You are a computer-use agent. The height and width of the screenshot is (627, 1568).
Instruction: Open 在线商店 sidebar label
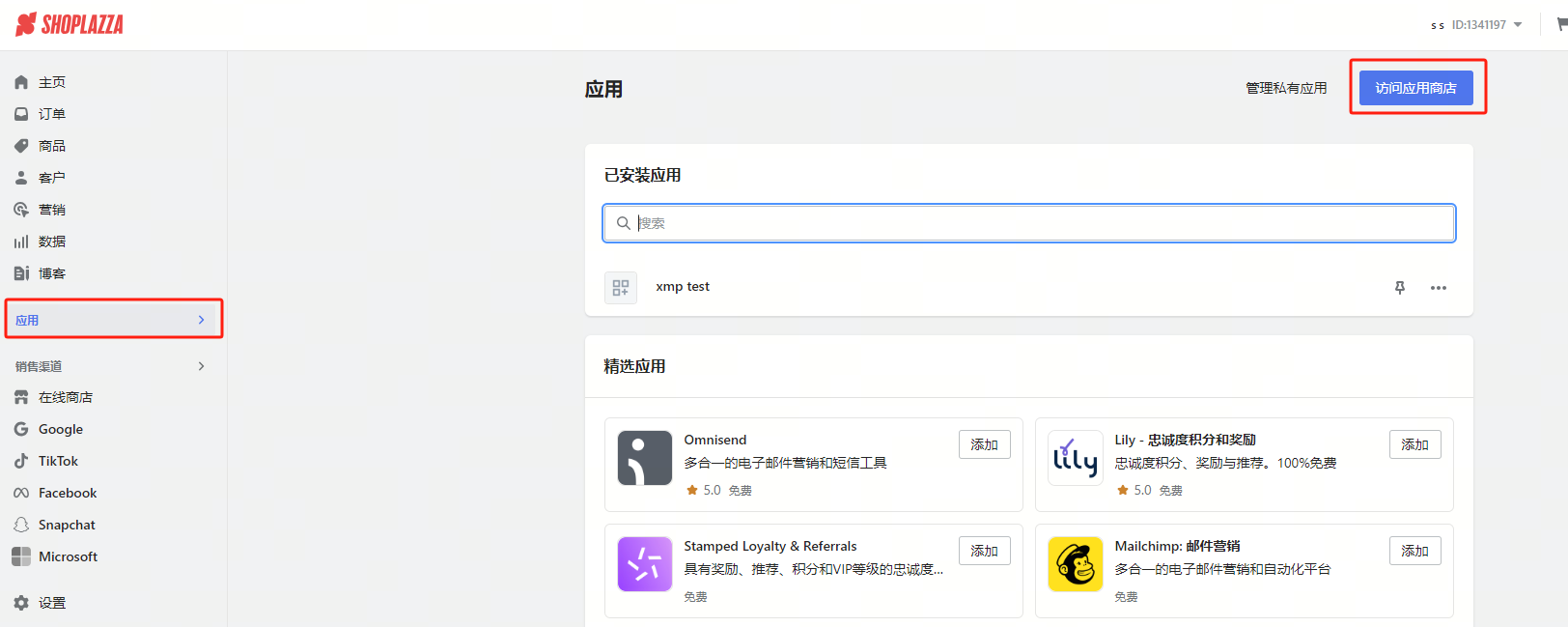(66, 397)
